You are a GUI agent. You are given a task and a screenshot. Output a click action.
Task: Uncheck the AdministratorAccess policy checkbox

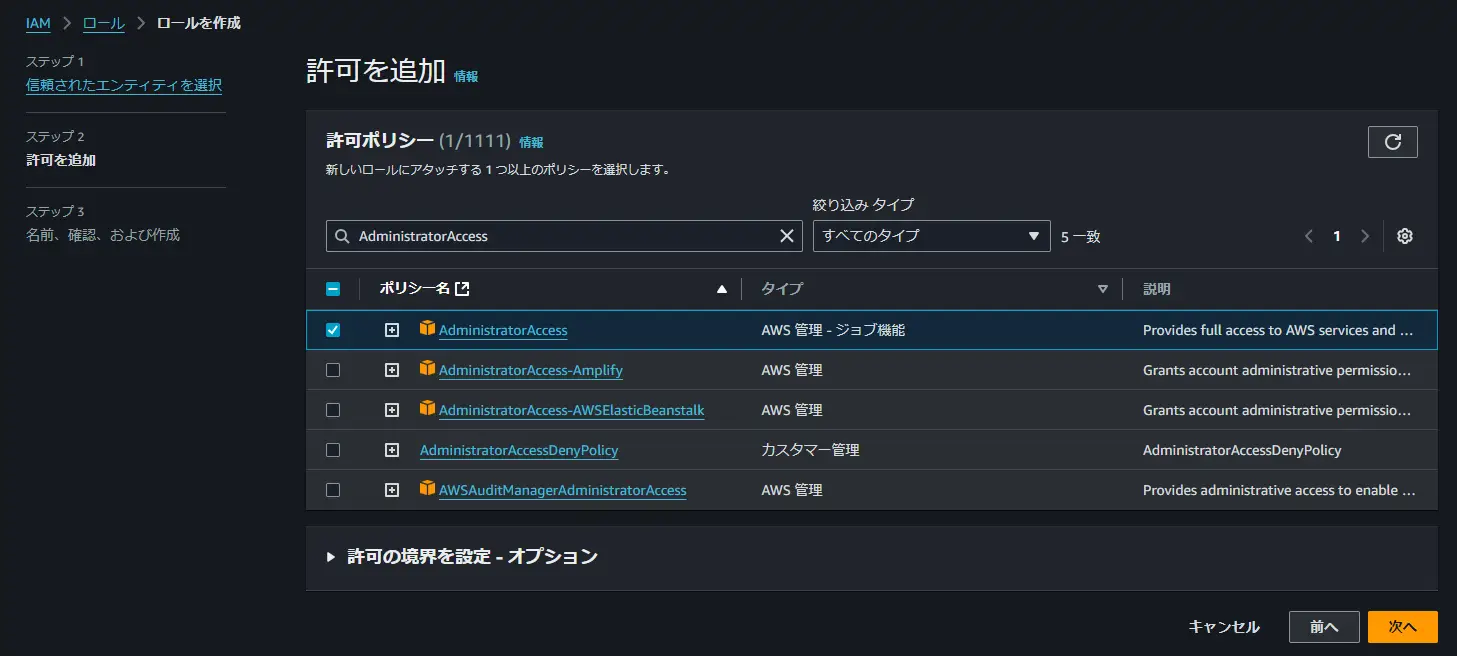pyautogui.click(x=333, y=330)
